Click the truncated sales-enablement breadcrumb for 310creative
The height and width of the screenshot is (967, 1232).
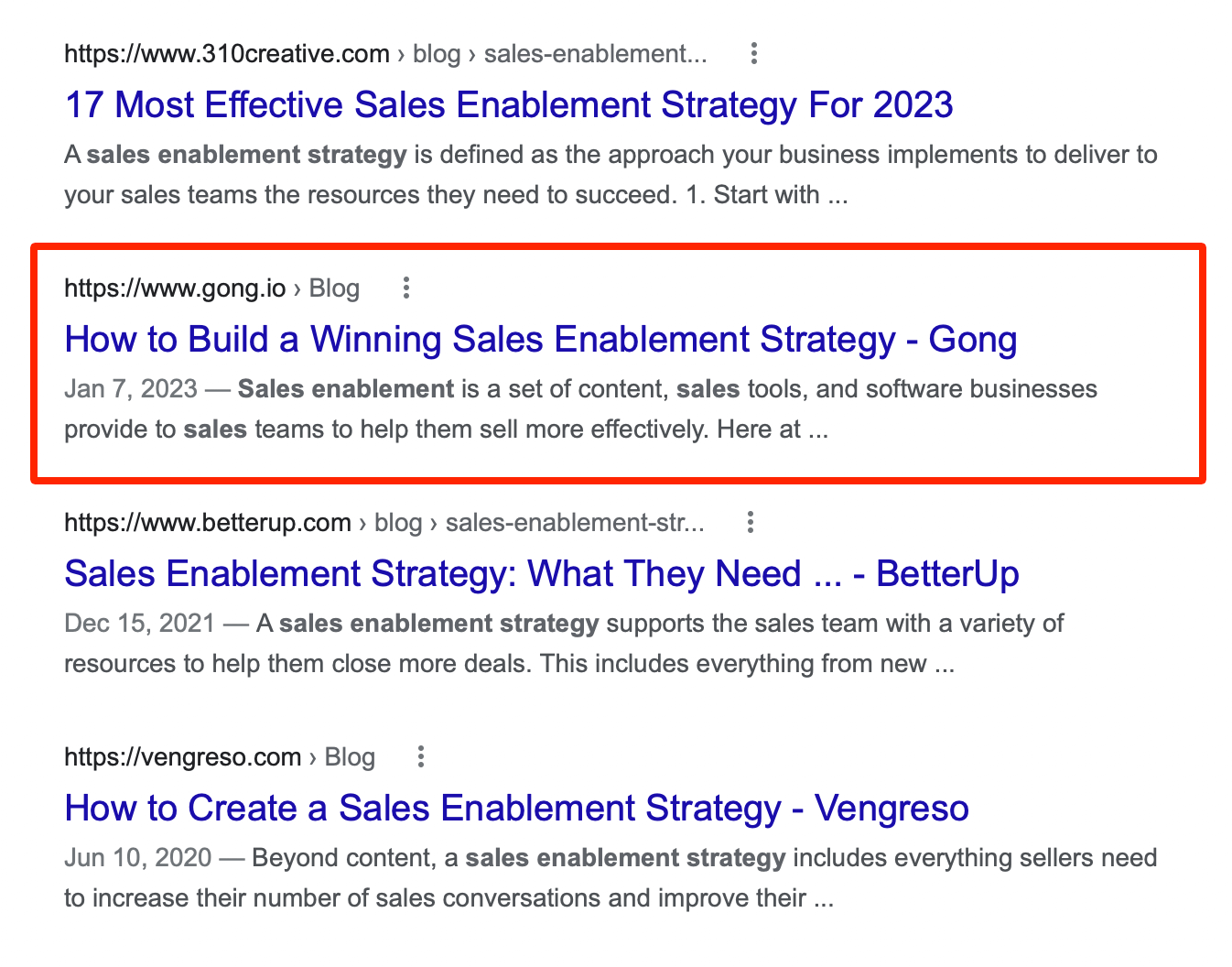pos(595,53)
